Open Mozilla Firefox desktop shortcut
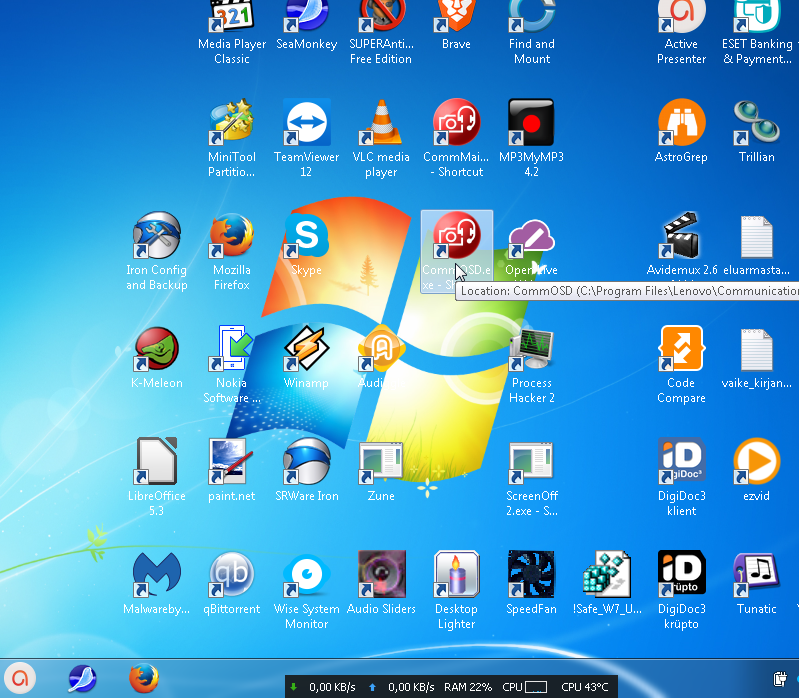Viewport: 799px width, 698px height. (232, 235)
